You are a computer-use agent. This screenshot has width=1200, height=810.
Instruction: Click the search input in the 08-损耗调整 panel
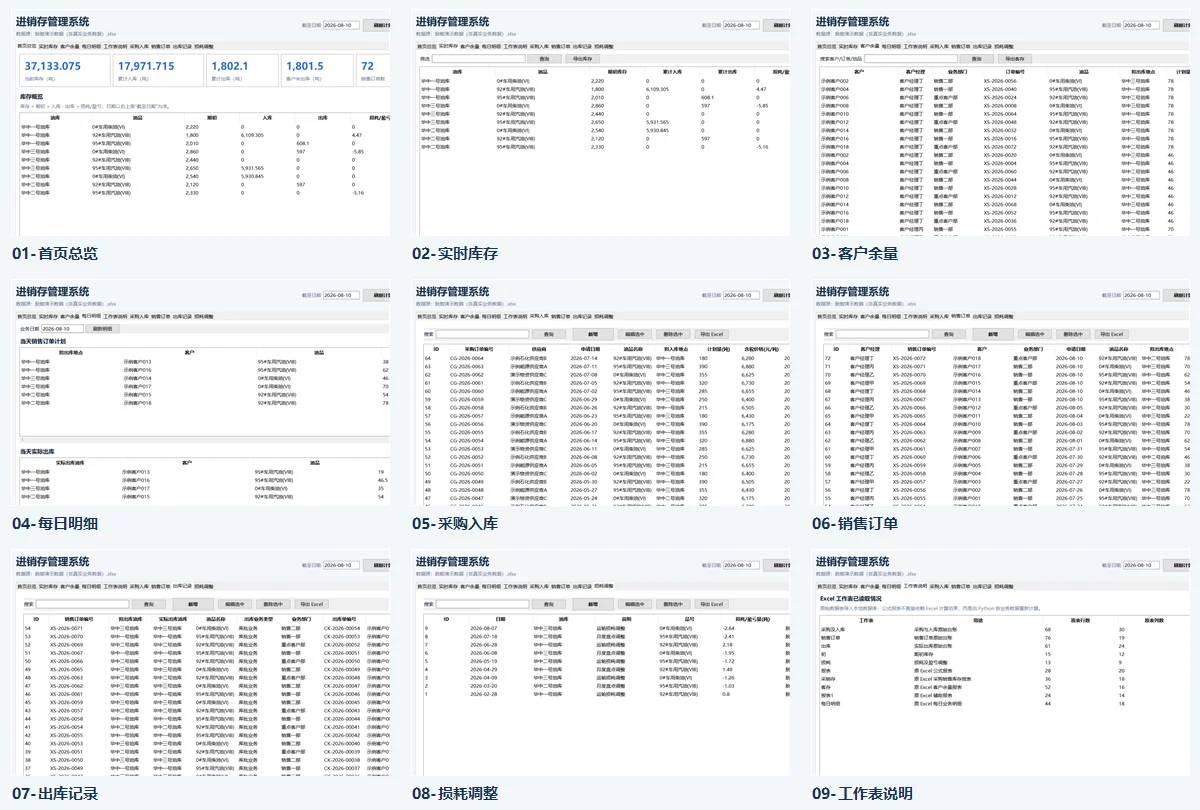coord(483,604)
